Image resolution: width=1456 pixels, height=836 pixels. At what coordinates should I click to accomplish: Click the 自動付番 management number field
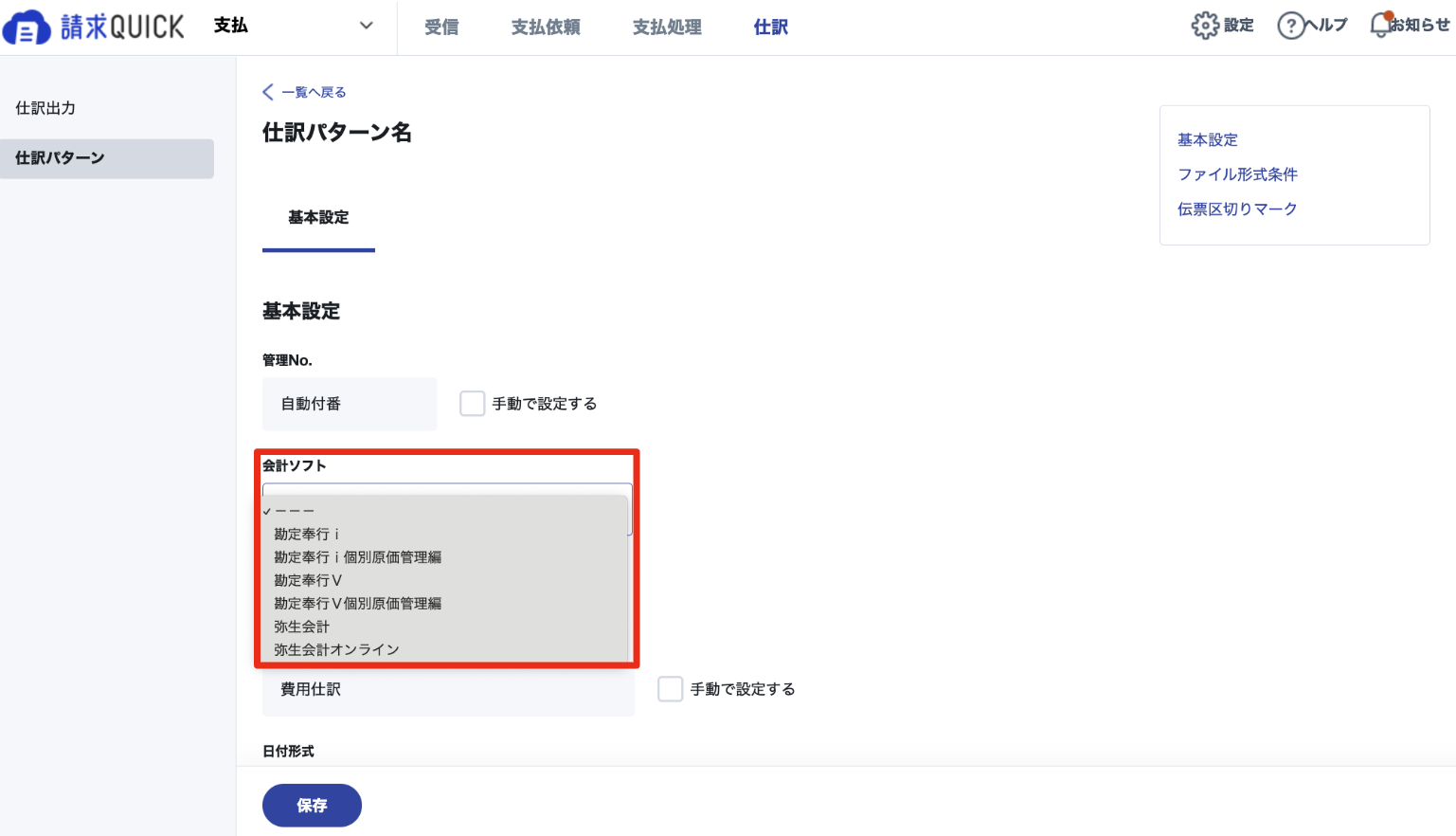[x=350, y=404]
